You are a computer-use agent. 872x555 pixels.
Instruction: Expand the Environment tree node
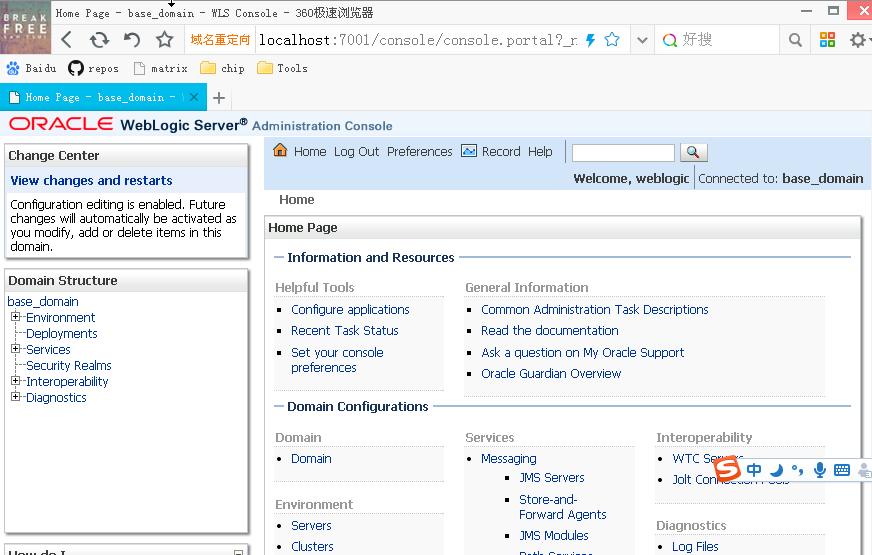(x=16, y=317)
